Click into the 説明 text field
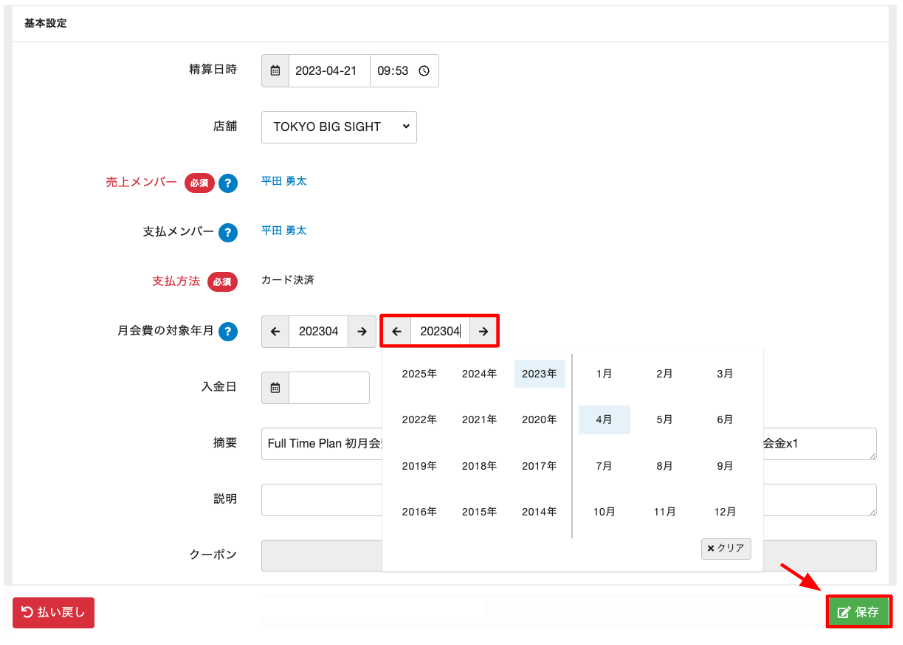The width and height of the screenshot is (903, 645). [x=320, y=499]
